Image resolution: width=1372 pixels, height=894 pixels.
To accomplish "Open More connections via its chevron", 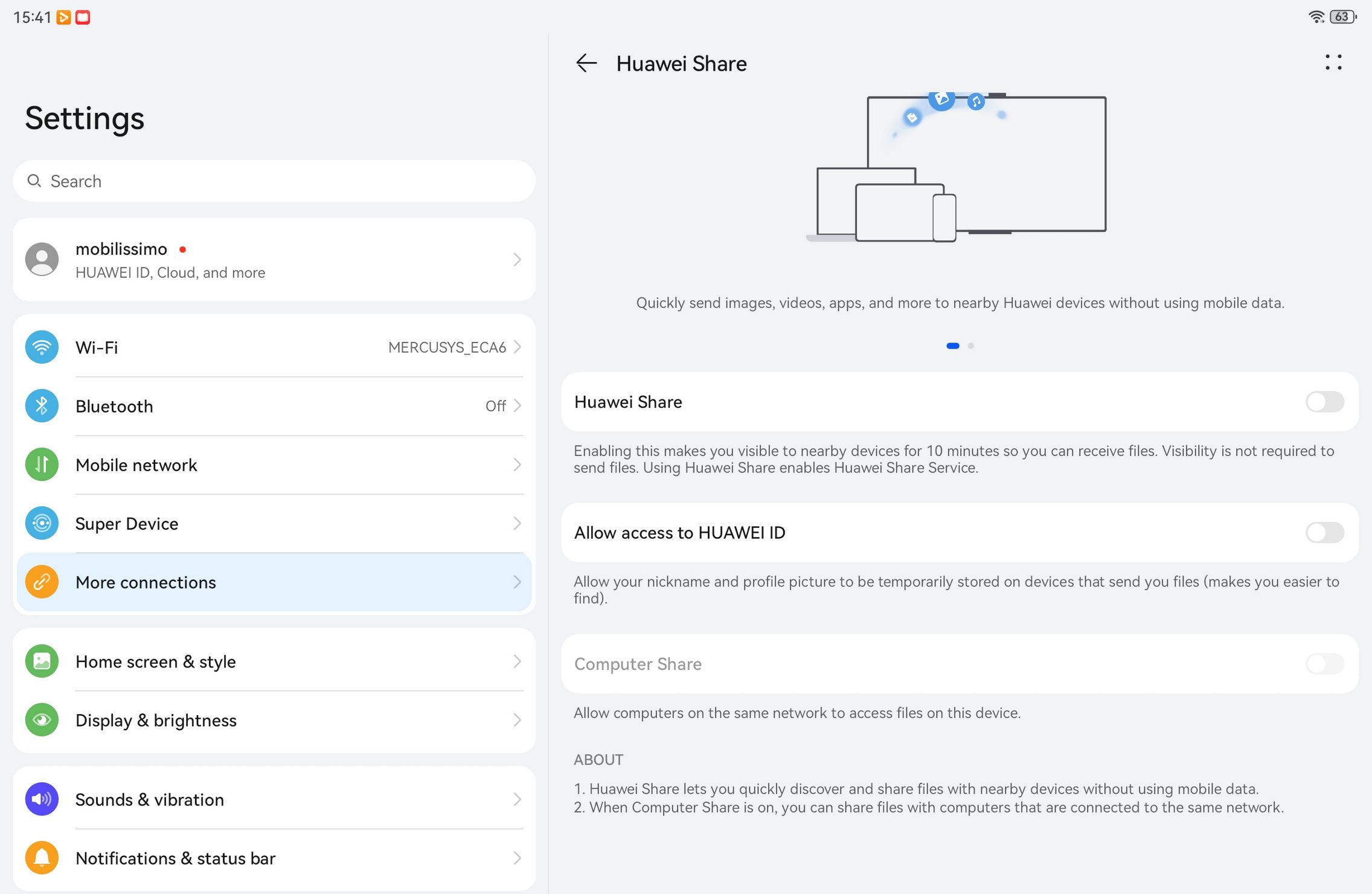I will 517,582.
